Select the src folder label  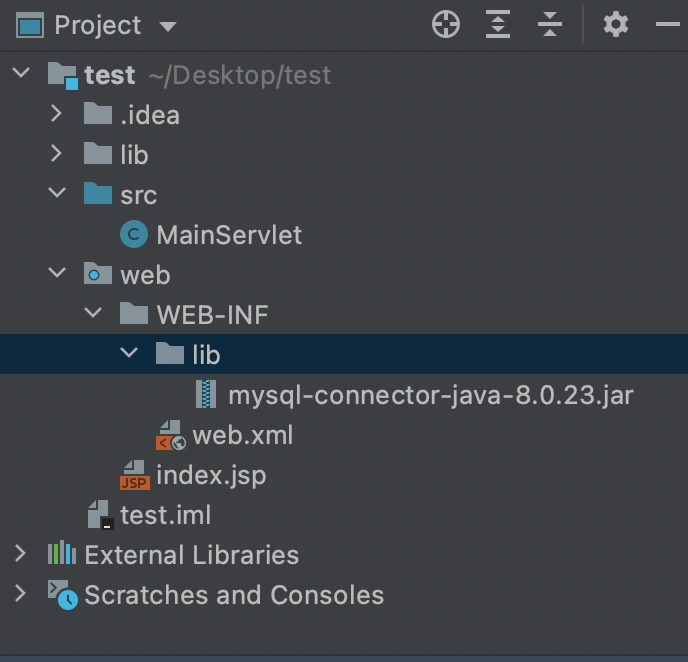[x=139, y=195]
